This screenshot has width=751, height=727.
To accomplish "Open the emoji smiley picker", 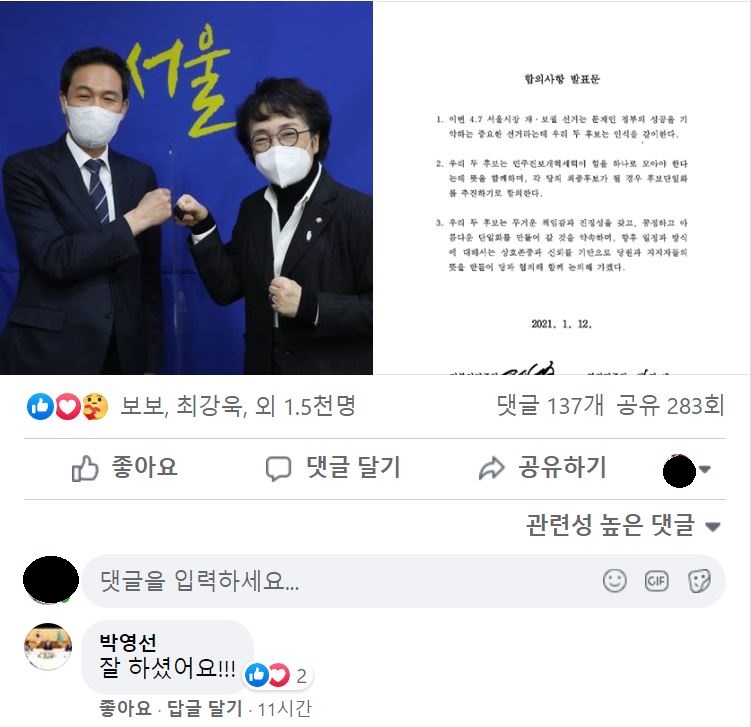I will click(614, 581).
